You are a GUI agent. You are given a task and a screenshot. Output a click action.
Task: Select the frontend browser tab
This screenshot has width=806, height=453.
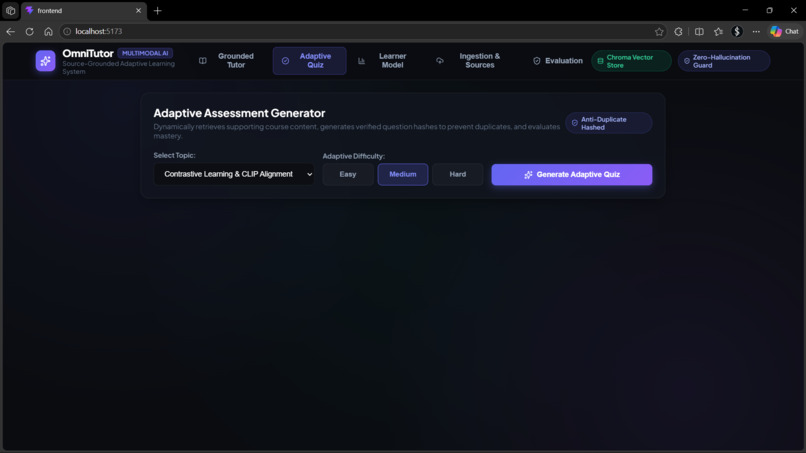(84, 10)
